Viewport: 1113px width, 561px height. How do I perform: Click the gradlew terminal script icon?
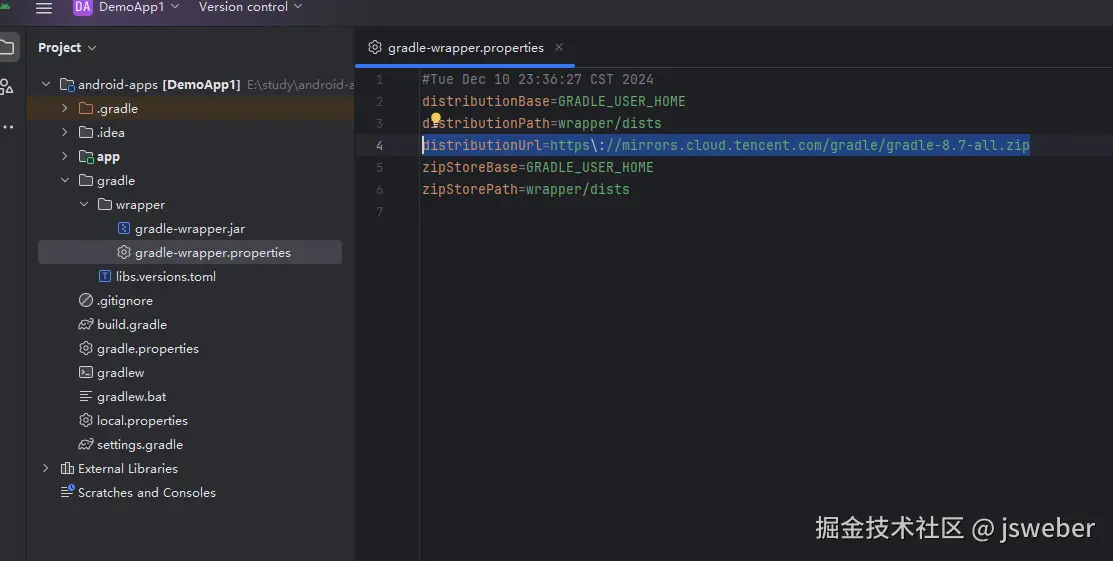point(86,373)
